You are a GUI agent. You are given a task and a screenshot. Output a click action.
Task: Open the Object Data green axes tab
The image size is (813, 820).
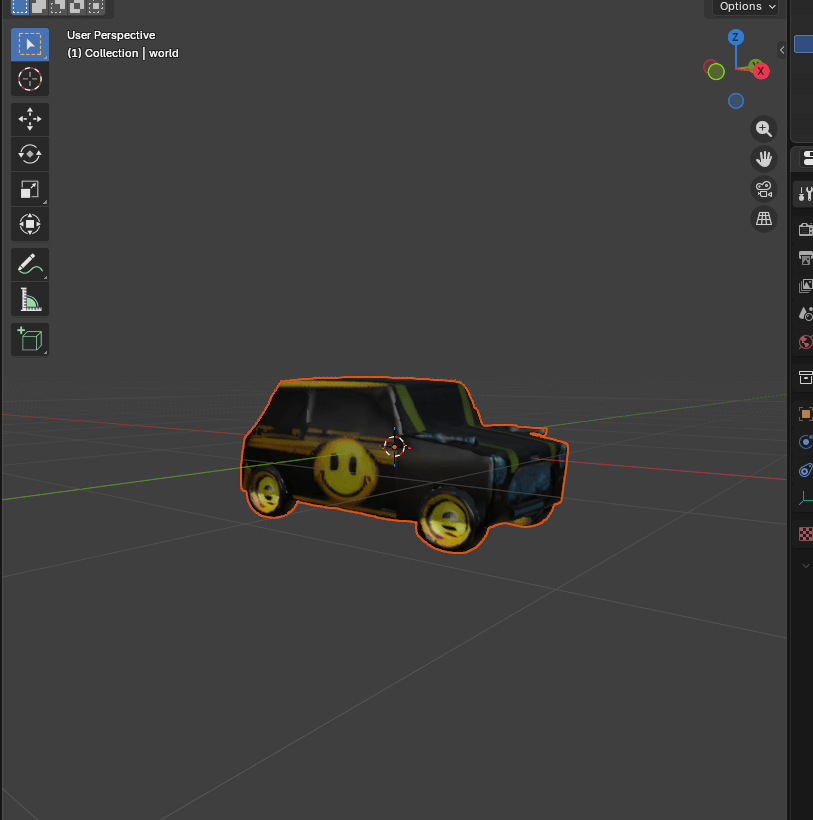(x=805, y=498)
